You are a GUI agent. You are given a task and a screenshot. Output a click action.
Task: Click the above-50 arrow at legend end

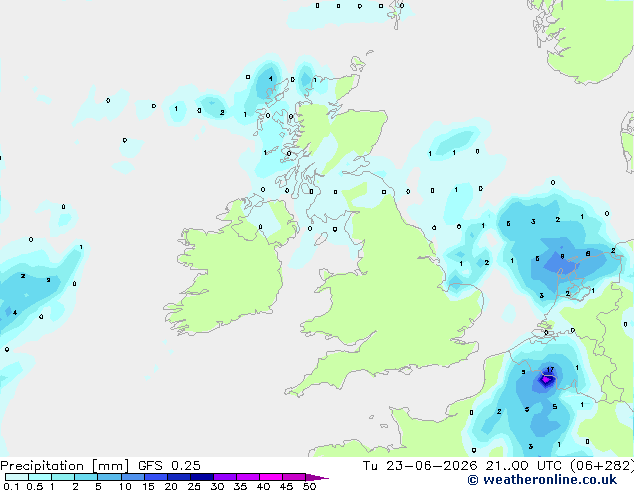(317, 477)
